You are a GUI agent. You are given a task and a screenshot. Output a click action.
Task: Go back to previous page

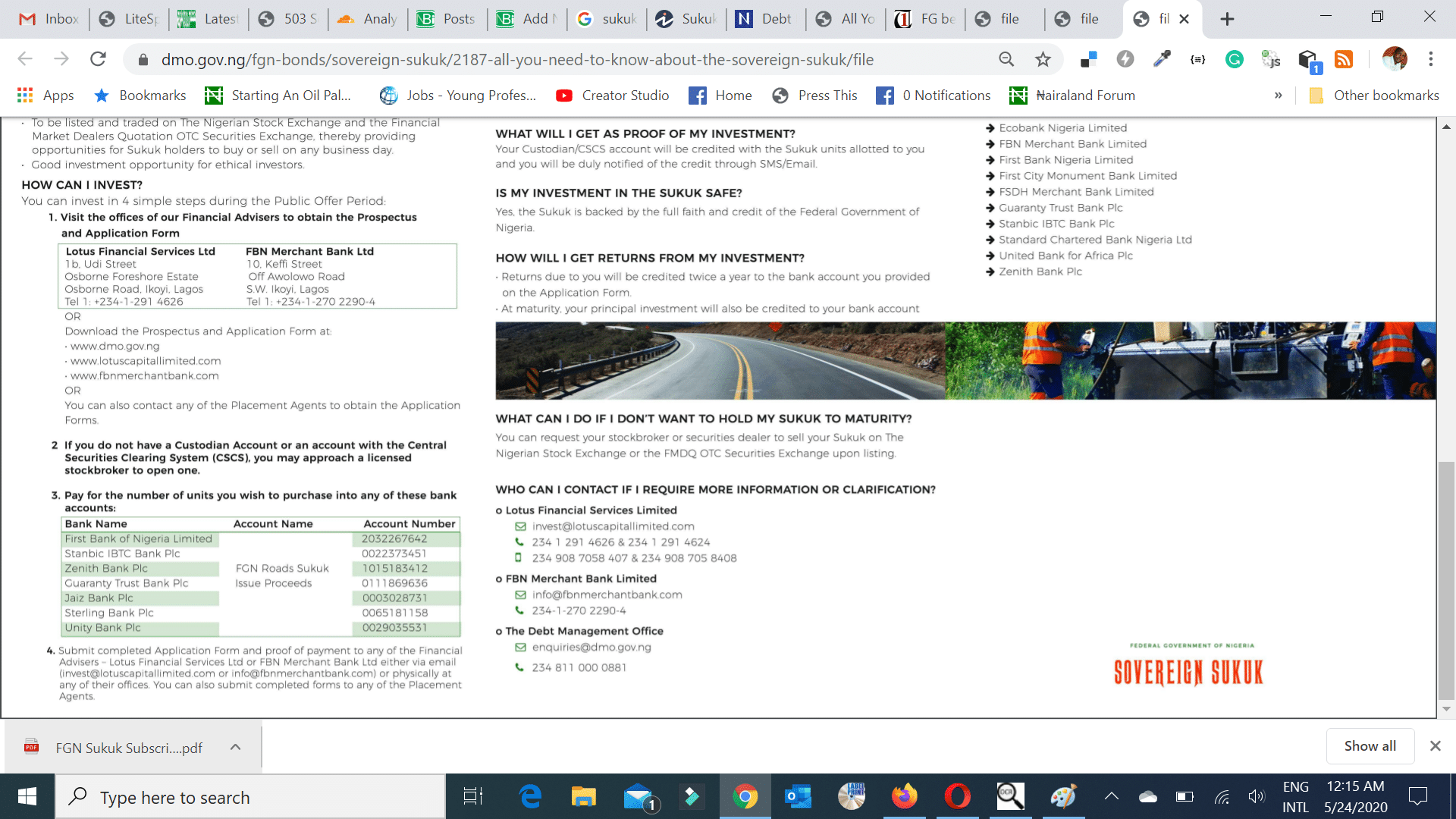click(x=25, y=59)
